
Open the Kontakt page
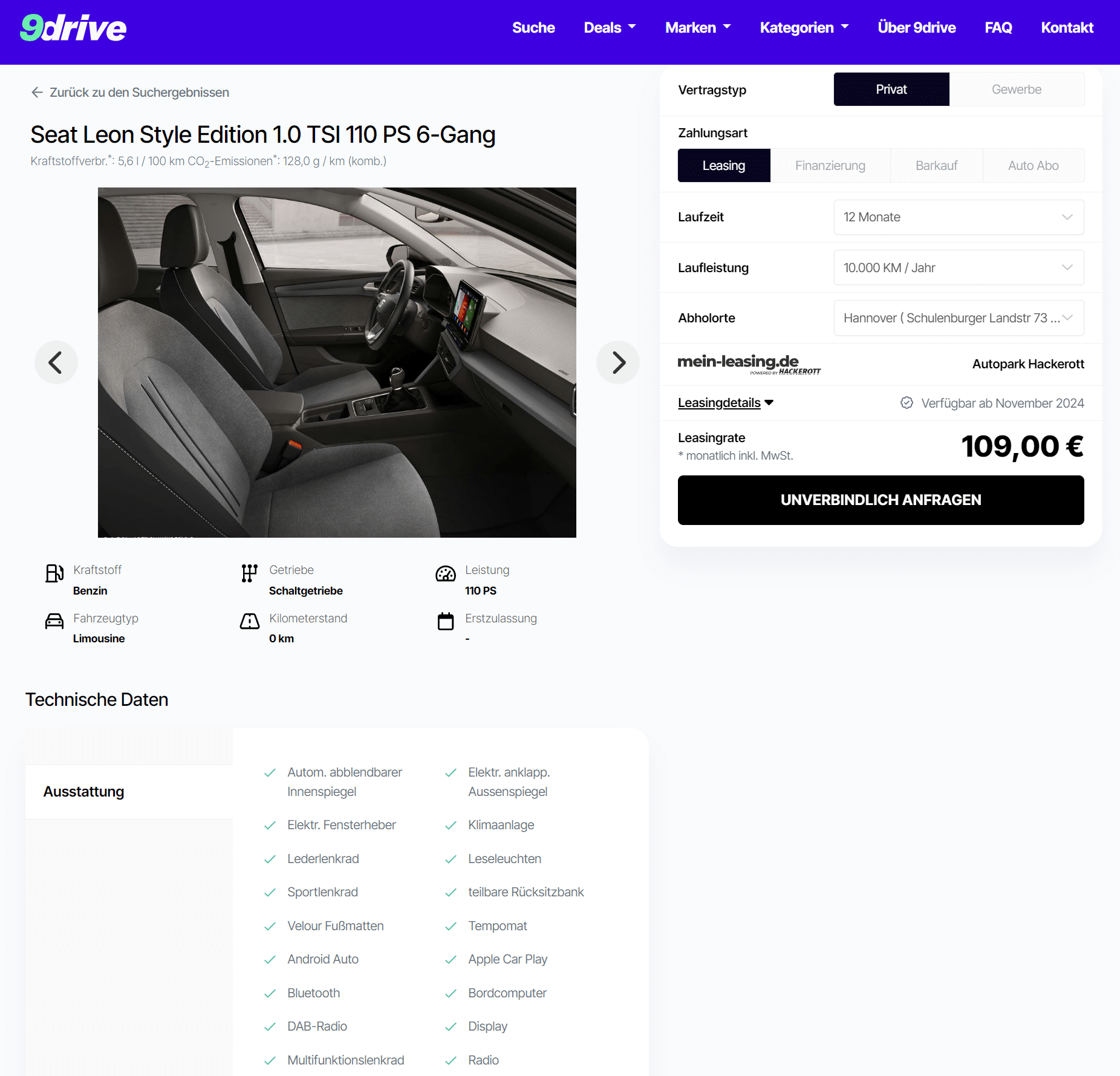point(1067,28)
